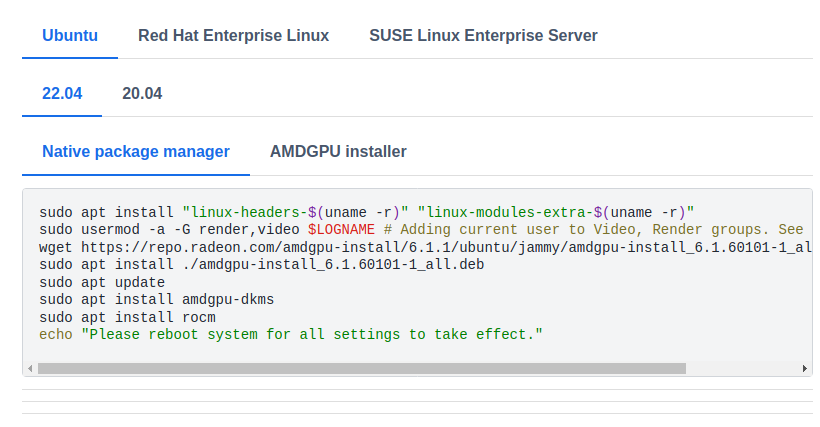Click the 'sudo apt install amdgpu-dkms' line
The image size is (820, 427).
156,299
